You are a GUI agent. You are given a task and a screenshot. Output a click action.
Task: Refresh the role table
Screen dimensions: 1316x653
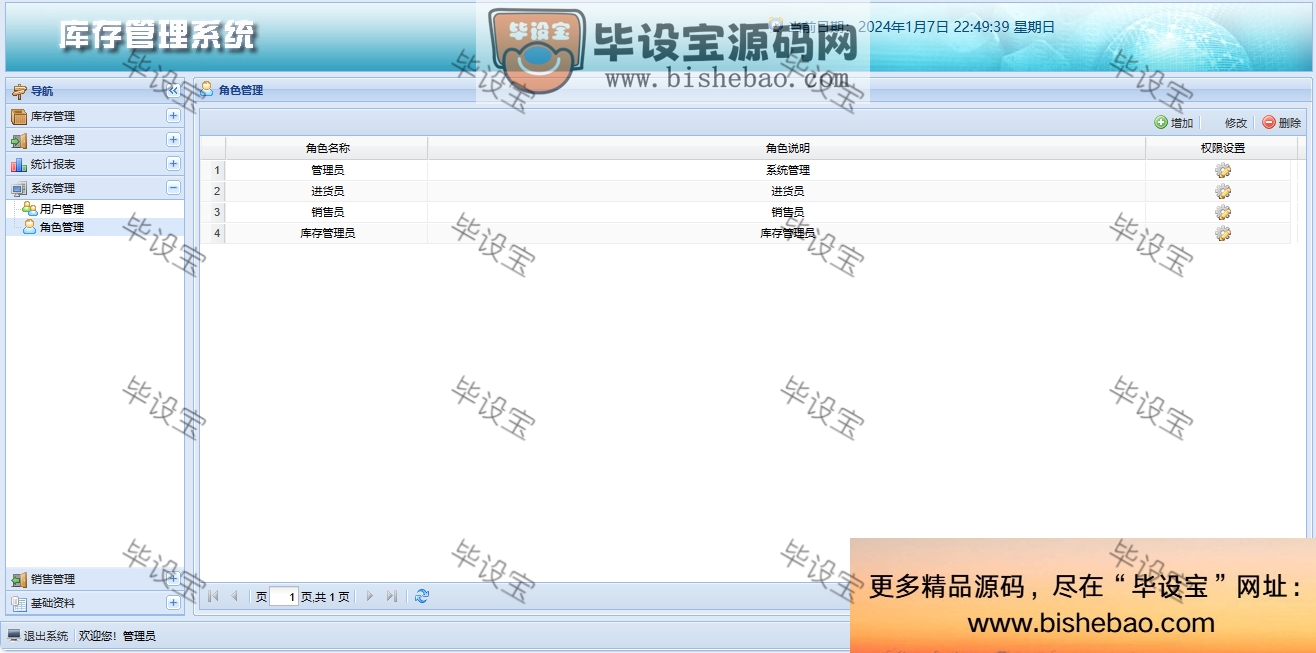[421, 596]
